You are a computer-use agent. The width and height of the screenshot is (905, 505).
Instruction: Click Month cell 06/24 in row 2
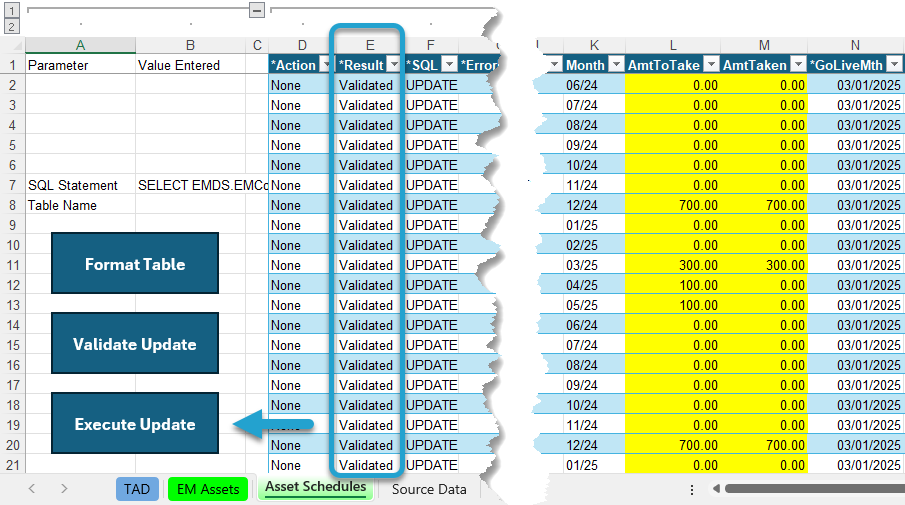point(594,85)
